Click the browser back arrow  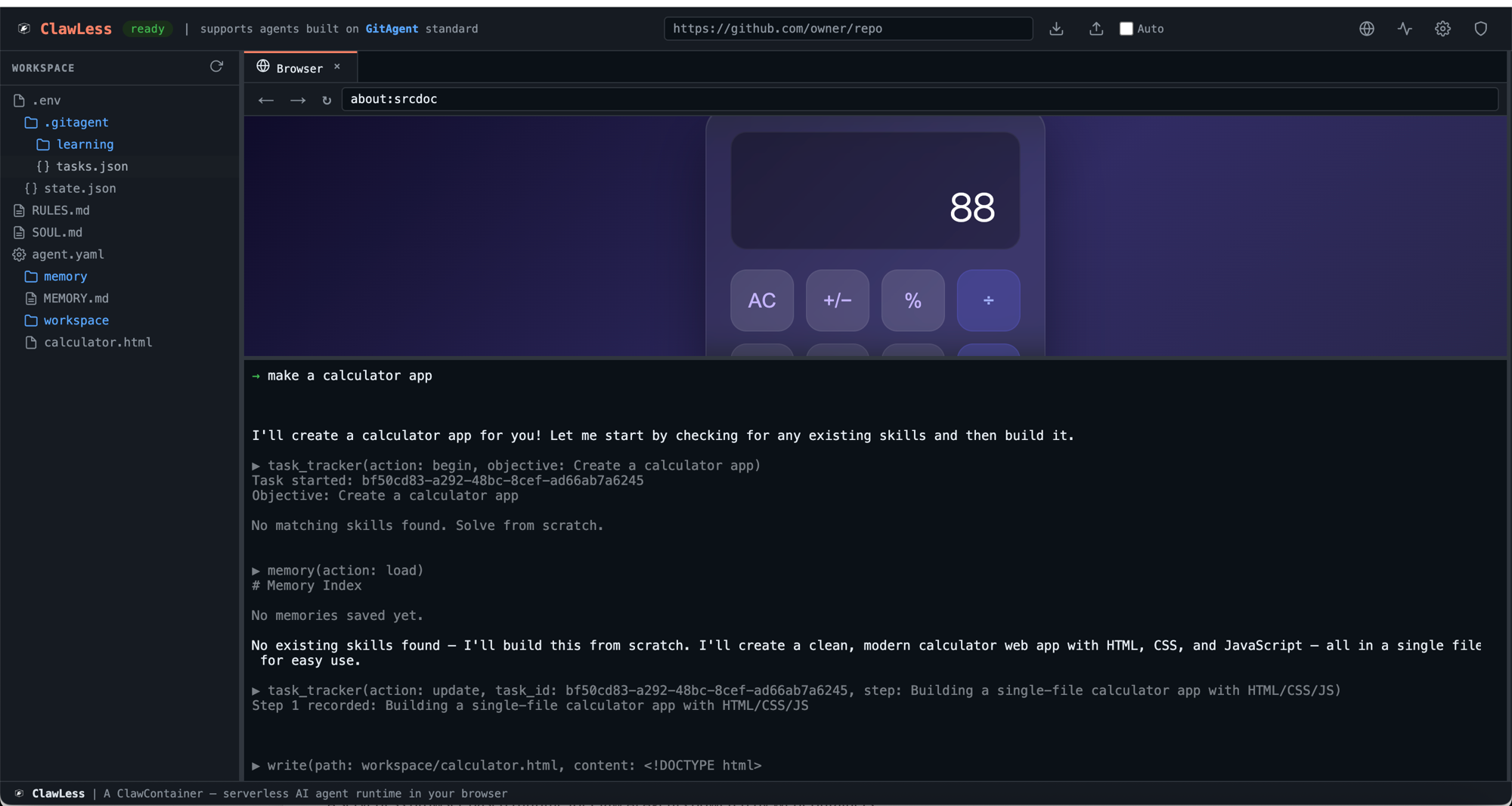[265, 100]
